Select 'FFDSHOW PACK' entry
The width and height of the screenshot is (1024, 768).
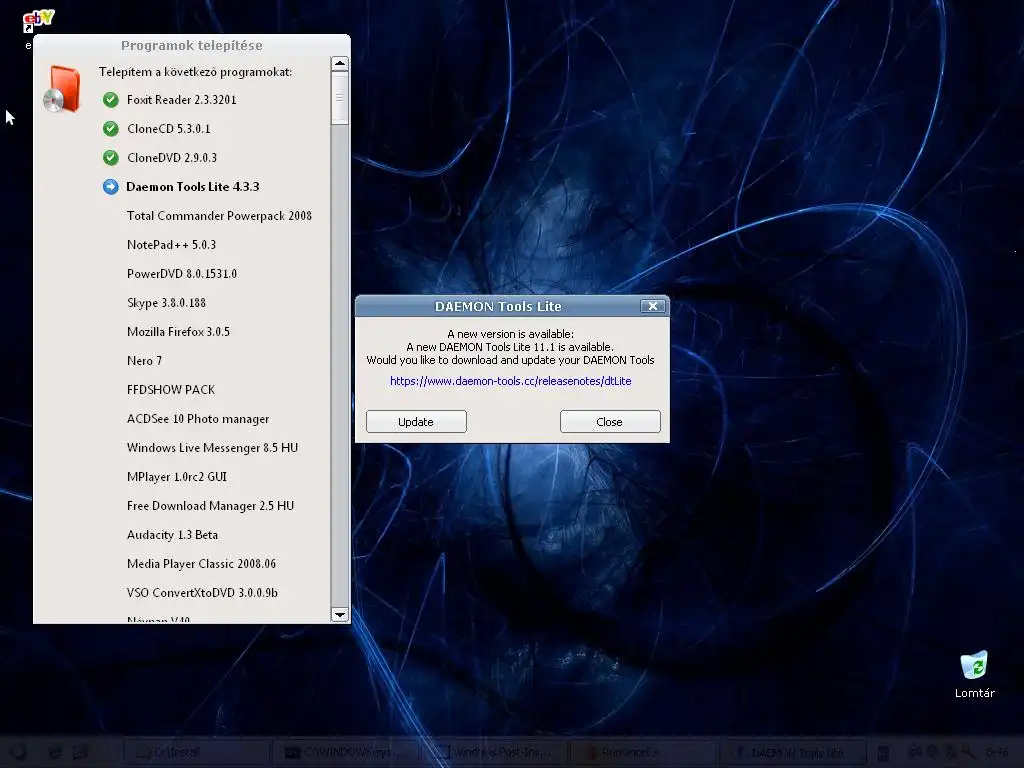coord(171,390)
